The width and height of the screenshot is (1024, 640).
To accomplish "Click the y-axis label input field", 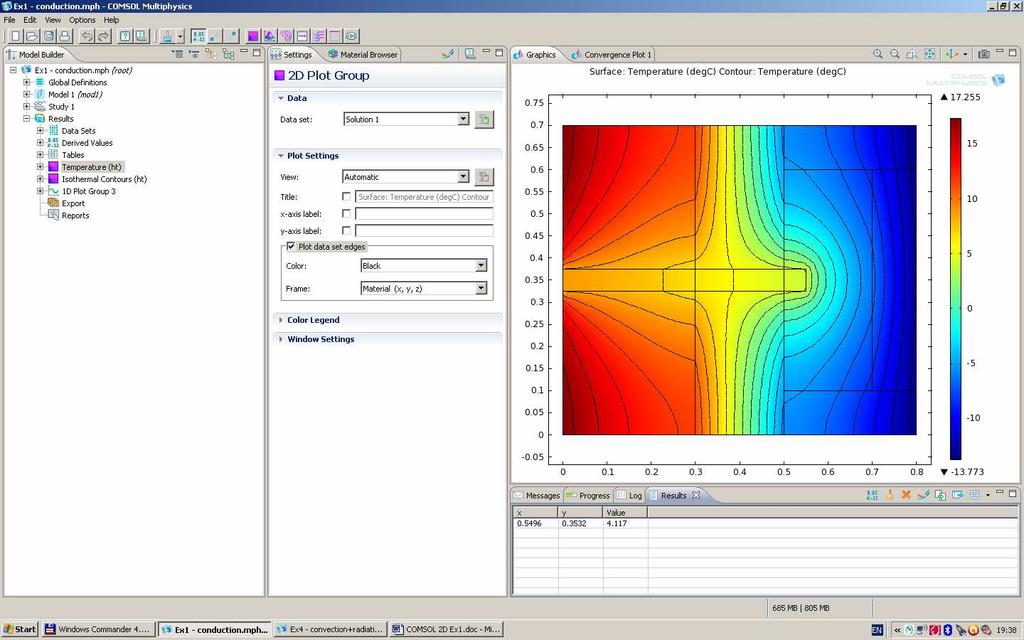I will [424, 231].
